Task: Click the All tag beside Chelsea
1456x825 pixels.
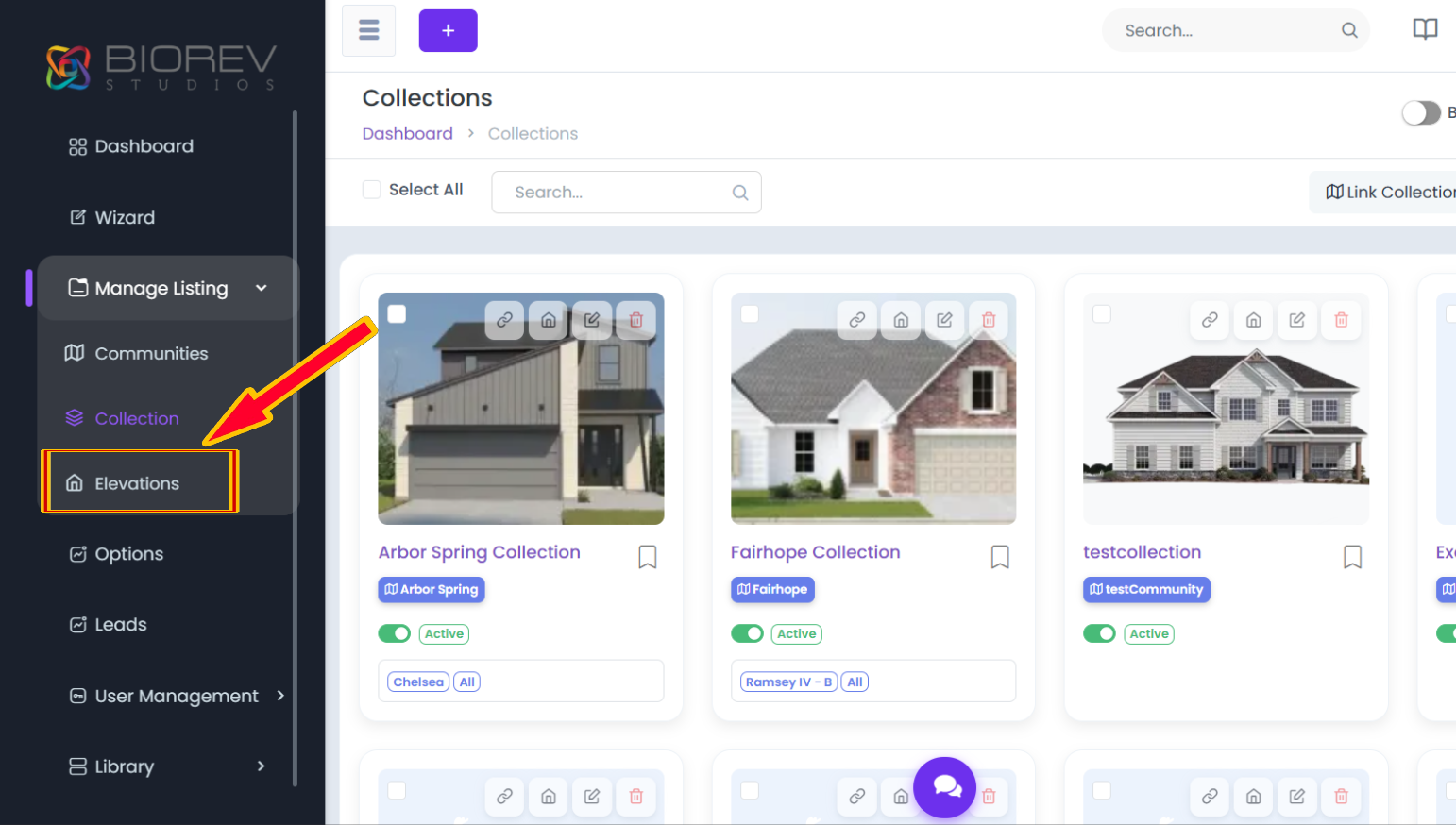Action: 466,682
